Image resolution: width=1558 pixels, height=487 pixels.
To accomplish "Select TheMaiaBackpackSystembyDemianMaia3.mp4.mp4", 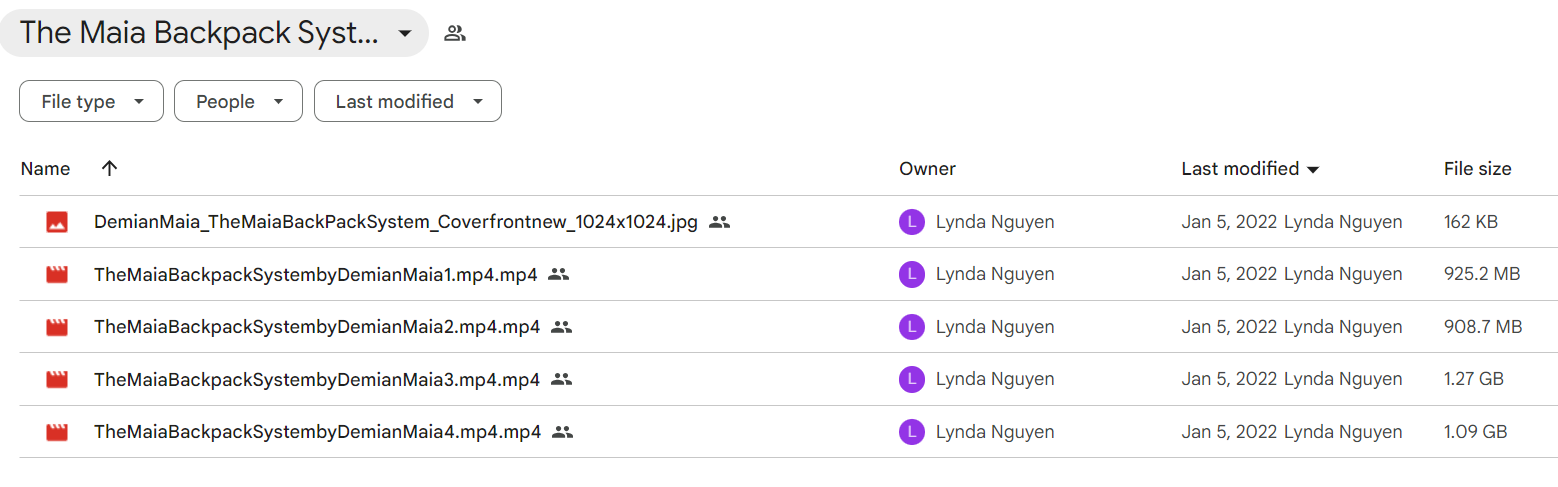I will point(317,380).
